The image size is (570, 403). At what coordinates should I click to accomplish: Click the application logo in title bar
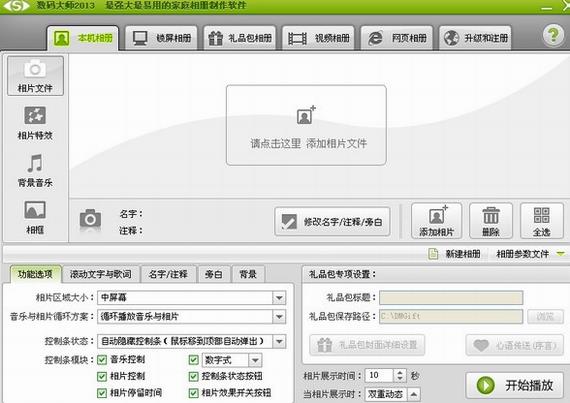pyautogui.click(x=16, y=5)
